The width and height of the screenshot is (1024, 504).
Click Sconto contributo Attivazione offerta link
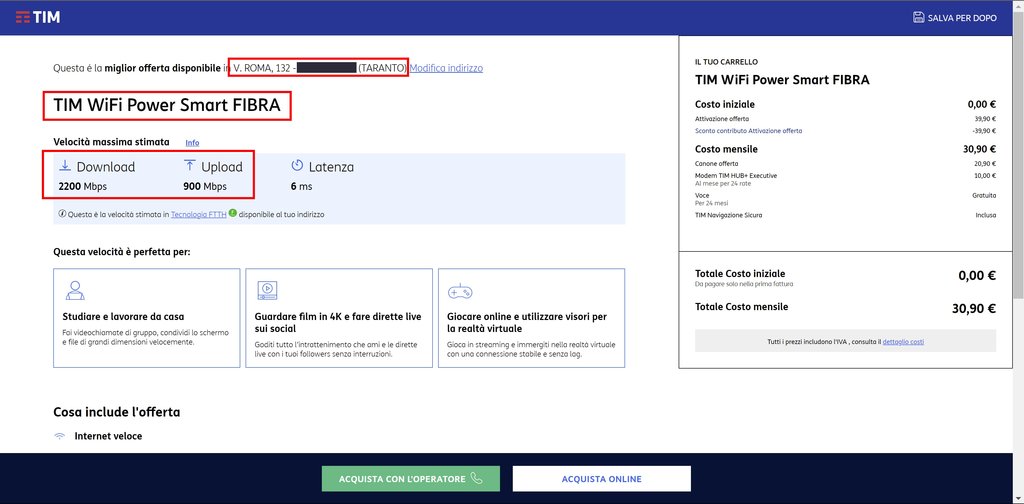[748, 131]
